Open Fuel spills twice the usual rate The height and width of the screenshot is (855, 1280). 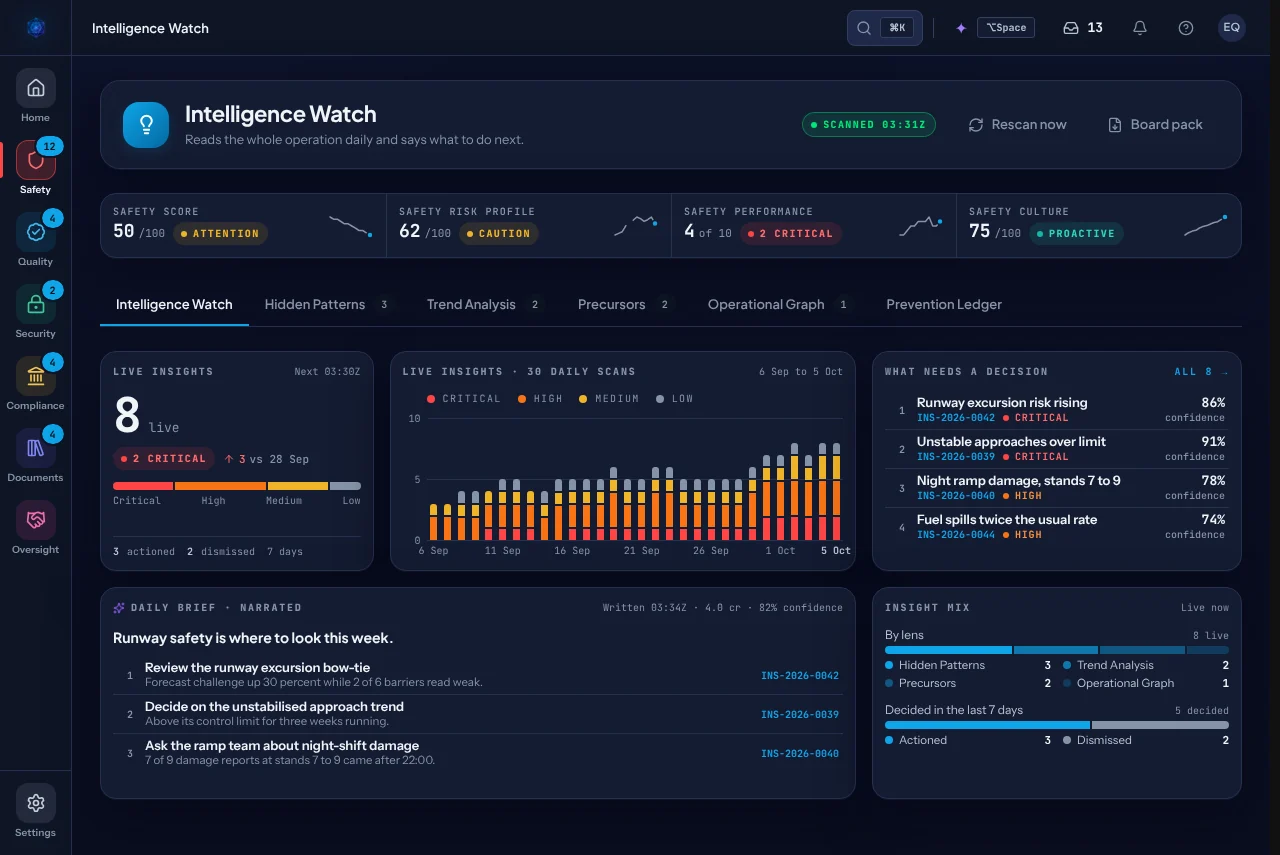(x=1057, y=527)
